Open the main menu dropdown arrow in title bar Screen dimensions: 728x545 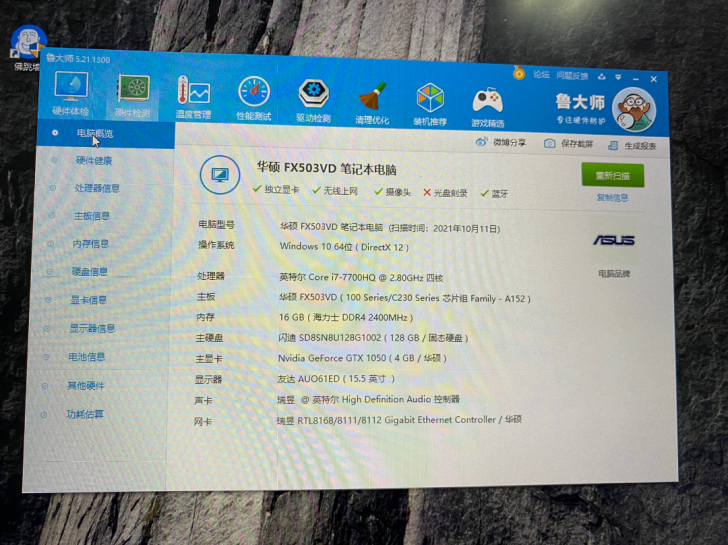(618, 77)
